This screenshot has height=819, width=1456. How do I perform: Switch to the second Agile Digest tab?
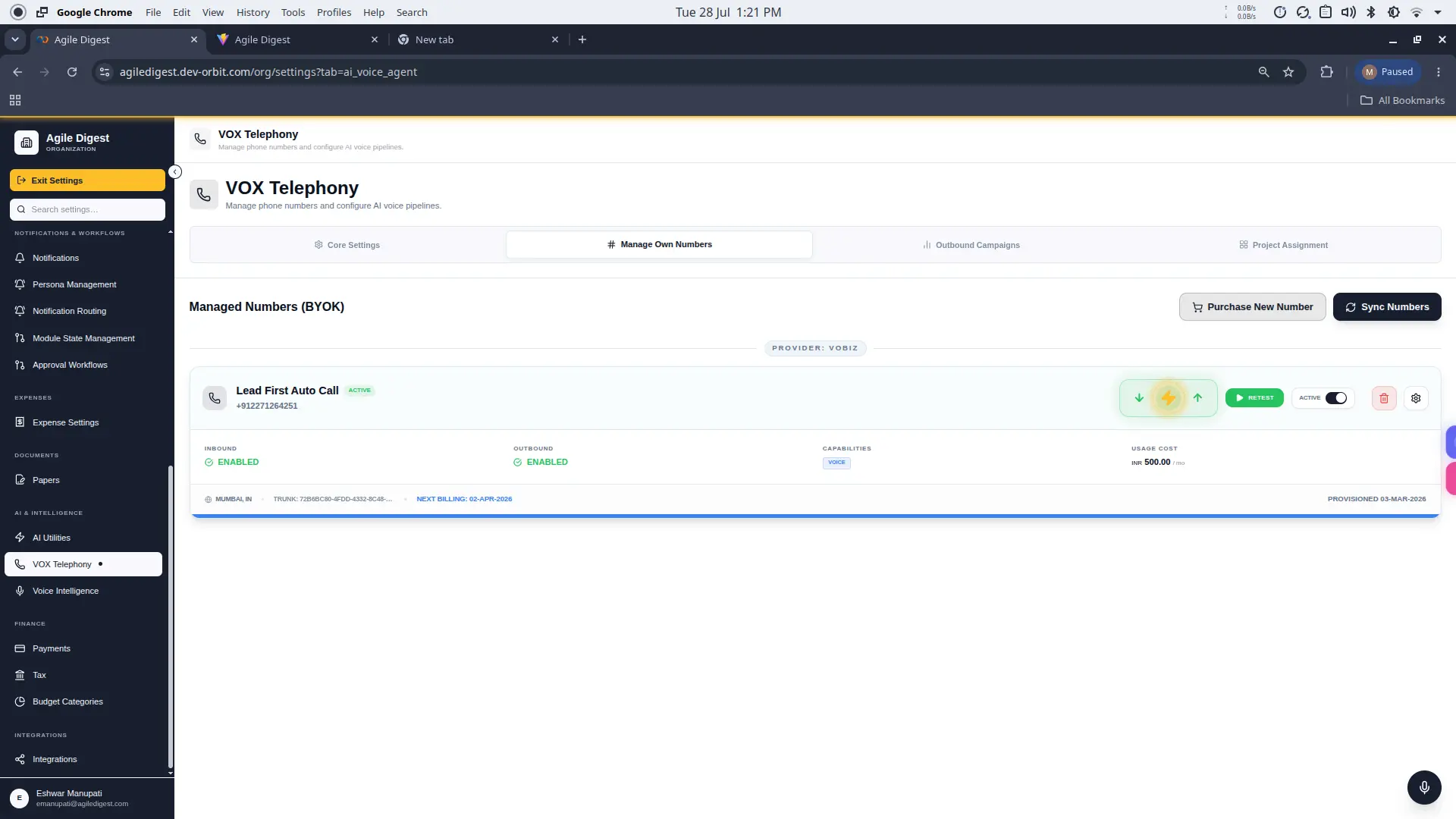[x=298, y=39]
